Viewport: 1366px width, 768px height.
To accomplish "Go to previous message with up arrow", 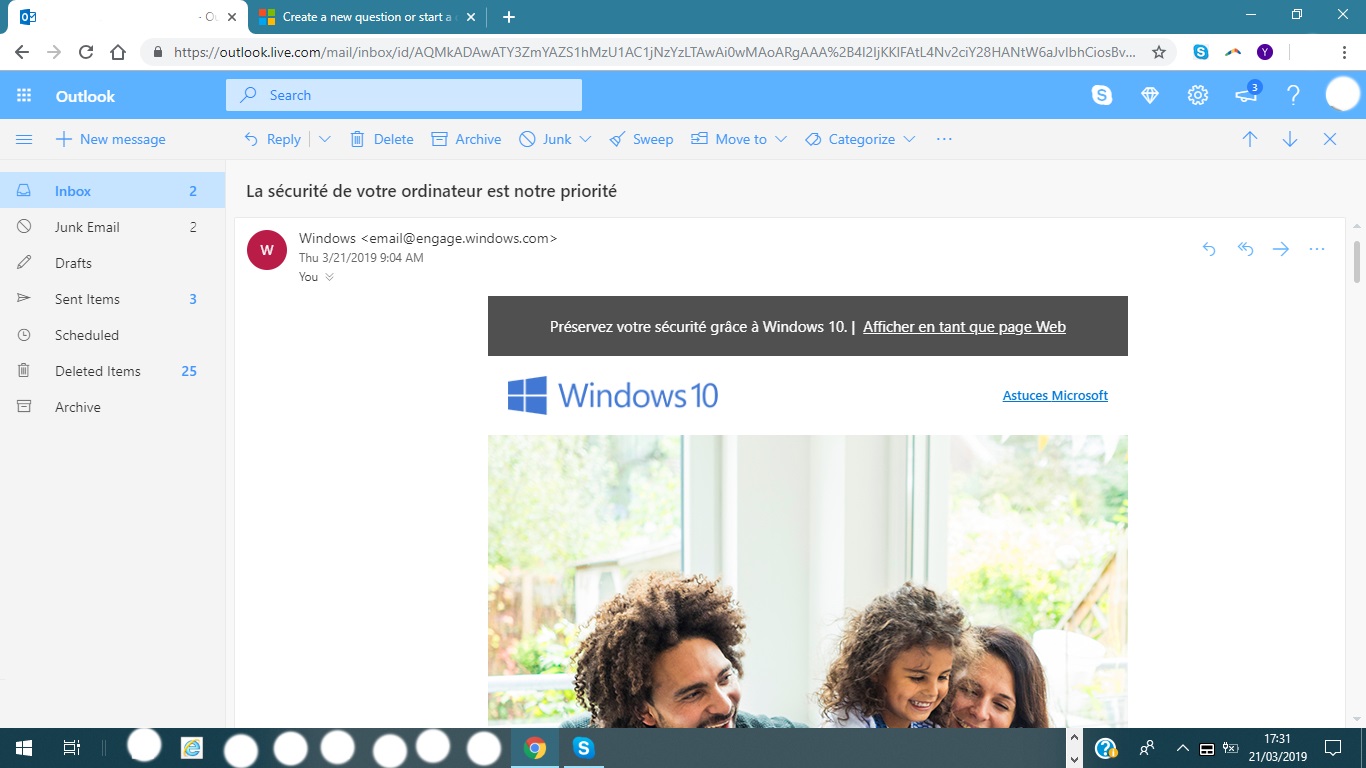I will (1250, 139).
